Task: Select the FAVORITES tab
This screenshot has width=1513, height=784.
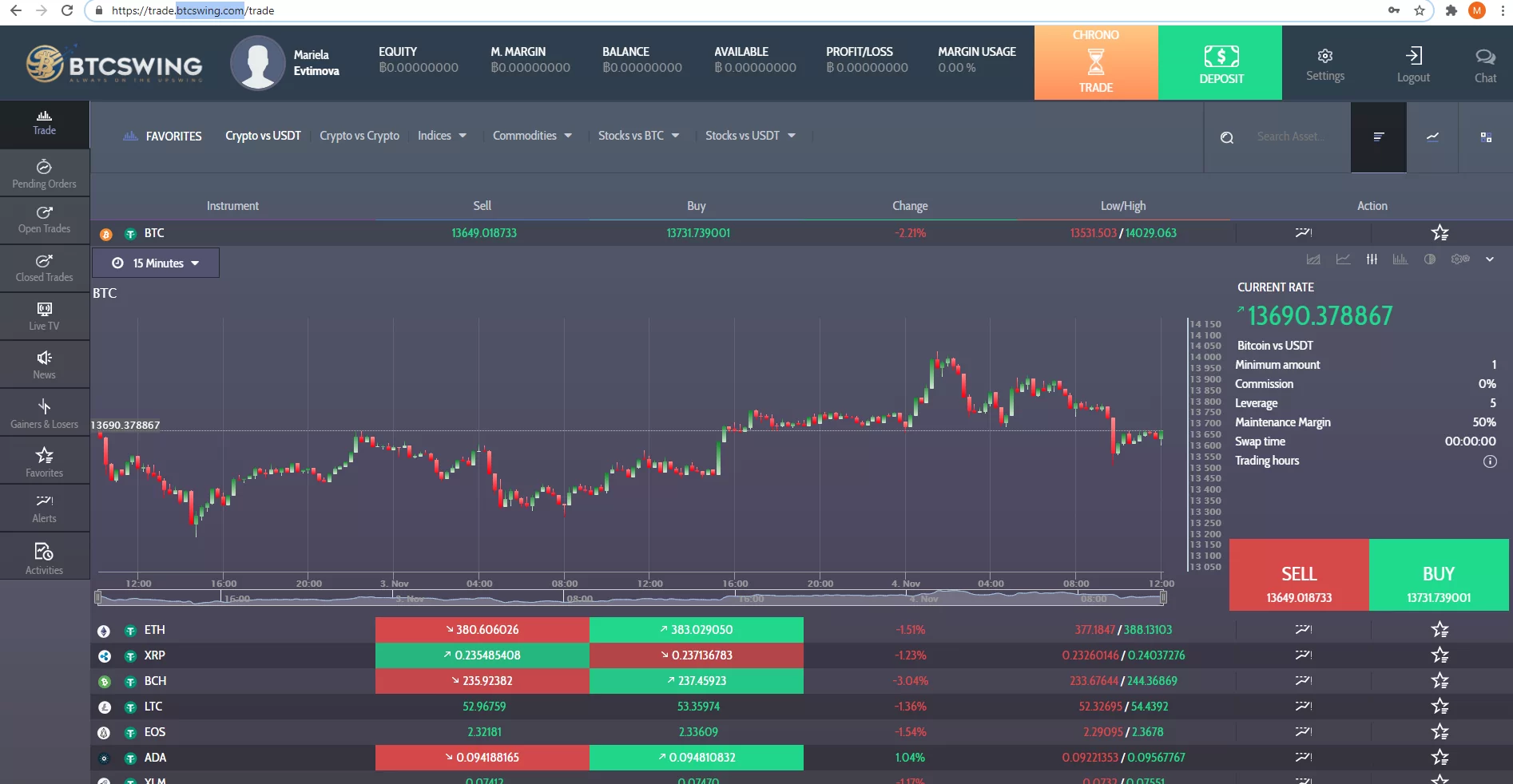Action: [162, 137]
